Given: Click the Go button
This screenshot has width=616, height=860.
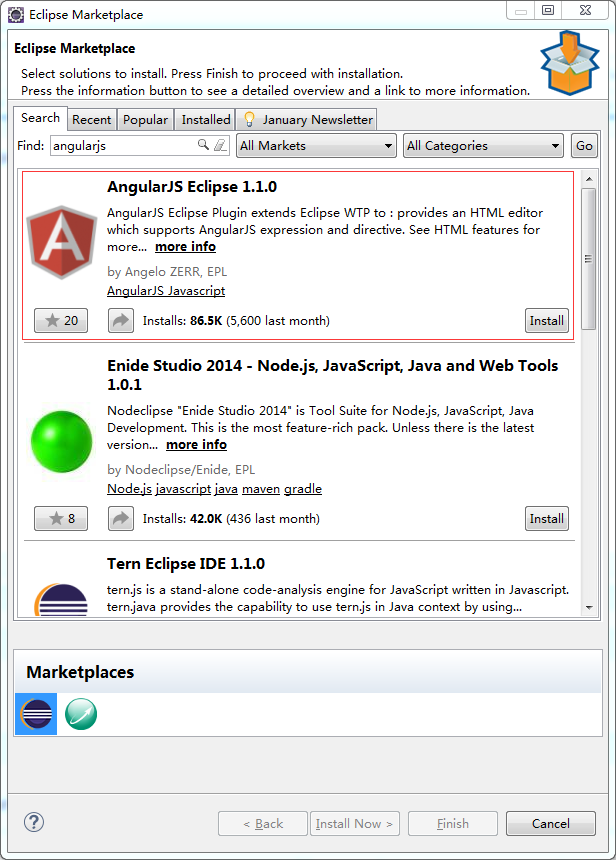Looking at the screenshot, I should click(584, 146).
